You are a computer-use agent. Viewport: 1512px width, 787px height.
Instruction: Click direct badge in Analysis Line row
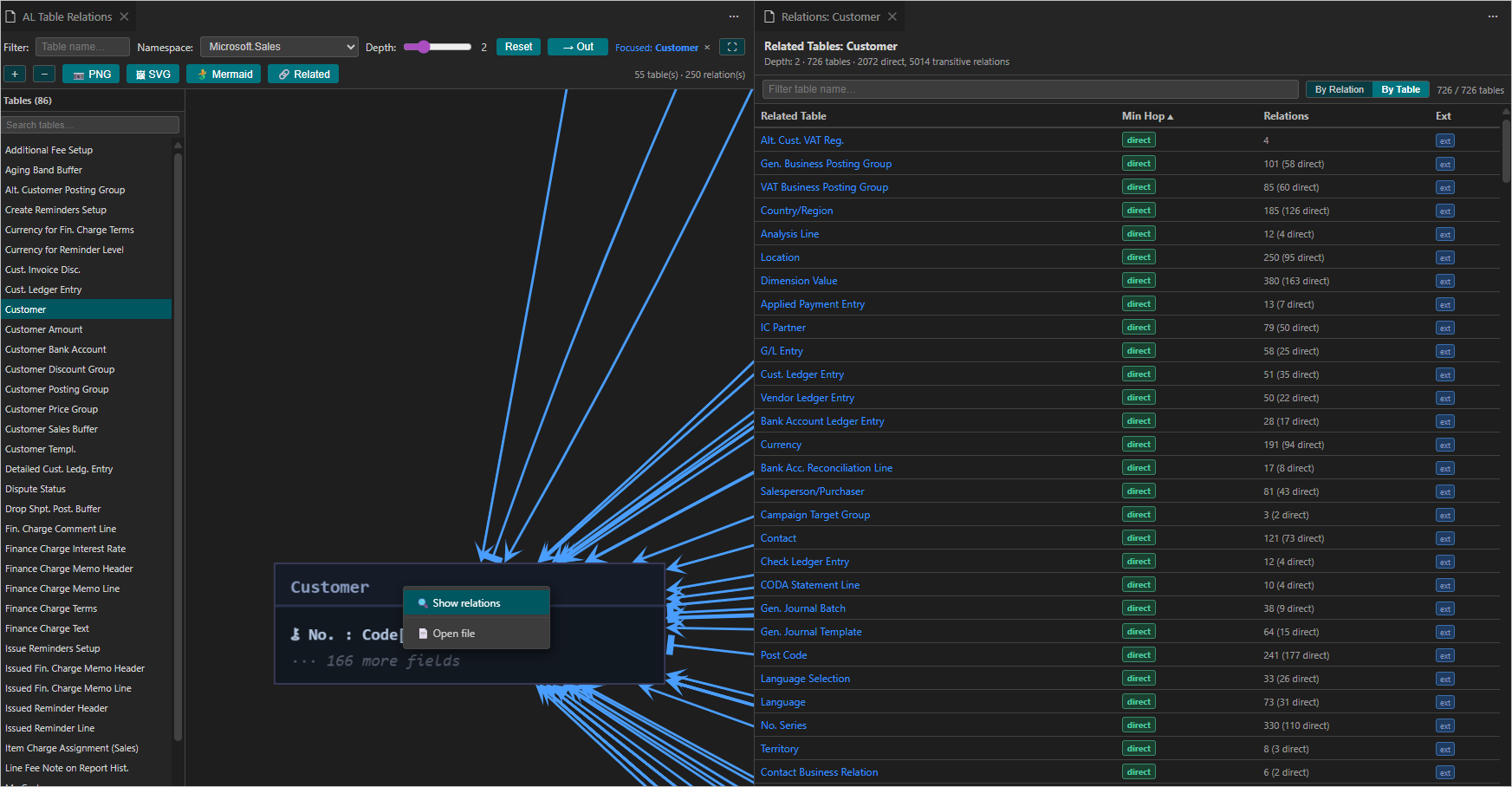(1139, 234)
